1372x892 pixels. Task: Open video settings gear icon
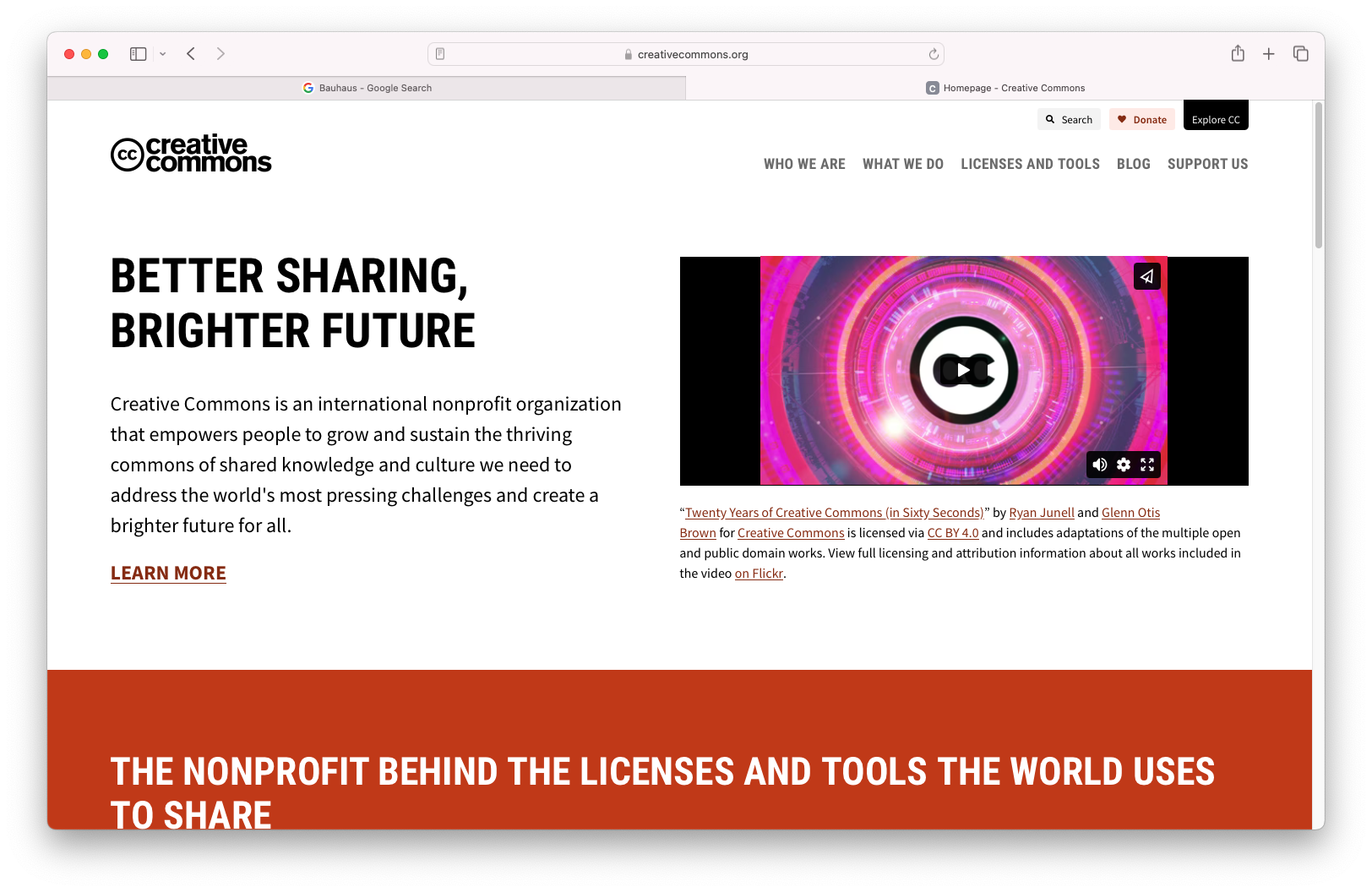(x=1124, y=465)
